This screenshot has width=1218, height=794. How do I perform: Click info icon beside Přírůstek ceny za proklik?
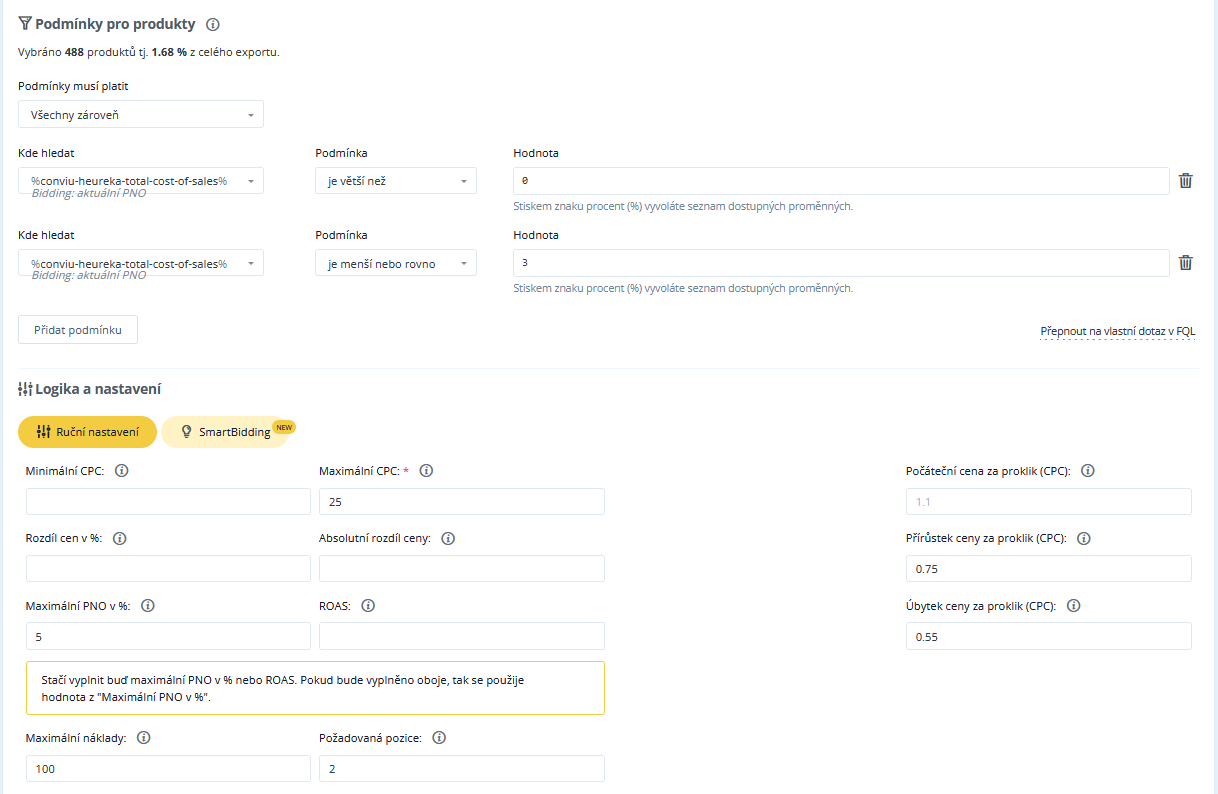[1084, 538]
